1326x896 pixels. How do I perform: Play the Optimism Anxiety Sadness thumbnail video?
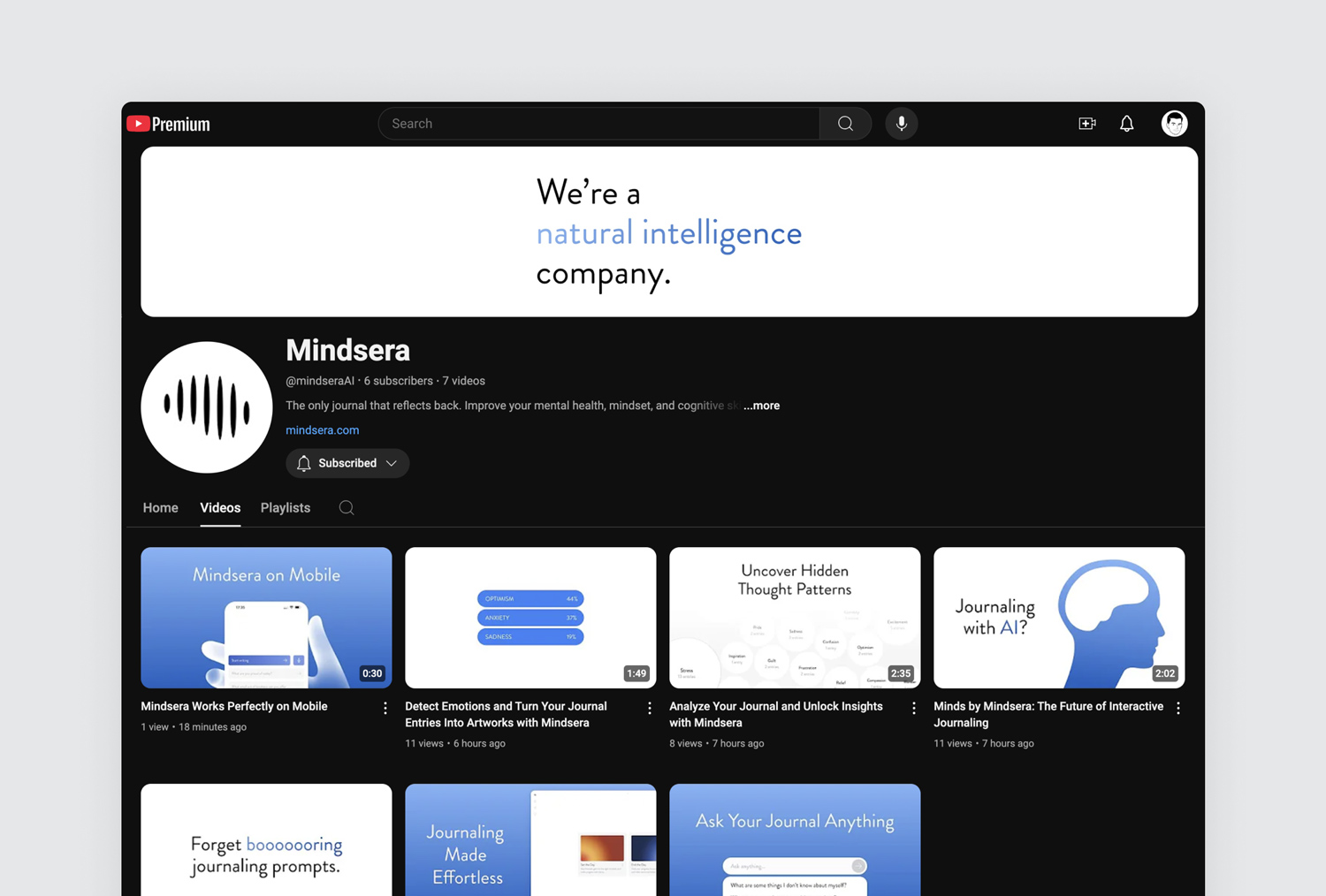click(530, 618)
